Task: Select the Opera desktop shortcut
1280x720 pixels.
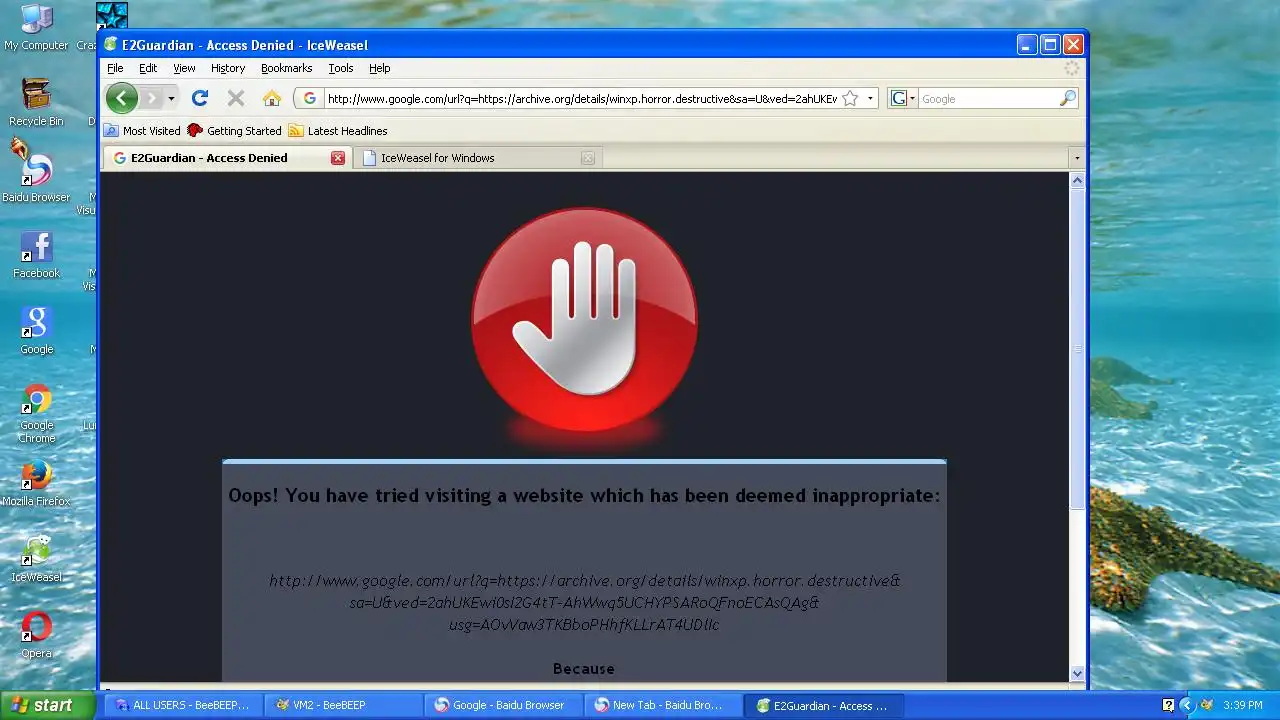Action: (x=36, y=635)
